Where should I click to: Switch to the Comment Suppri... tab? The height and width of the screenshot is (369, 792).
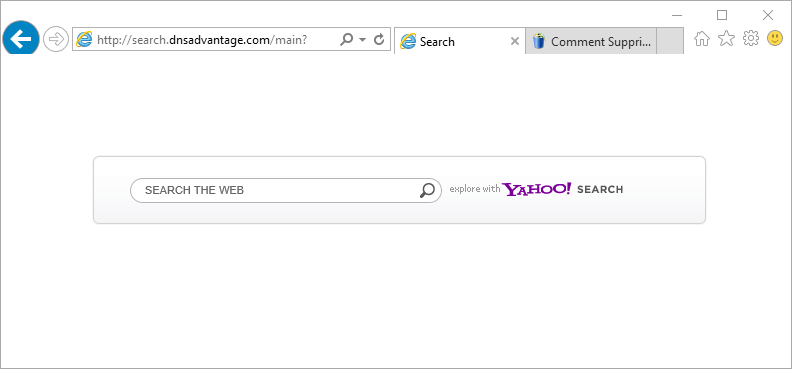[591, 41]
